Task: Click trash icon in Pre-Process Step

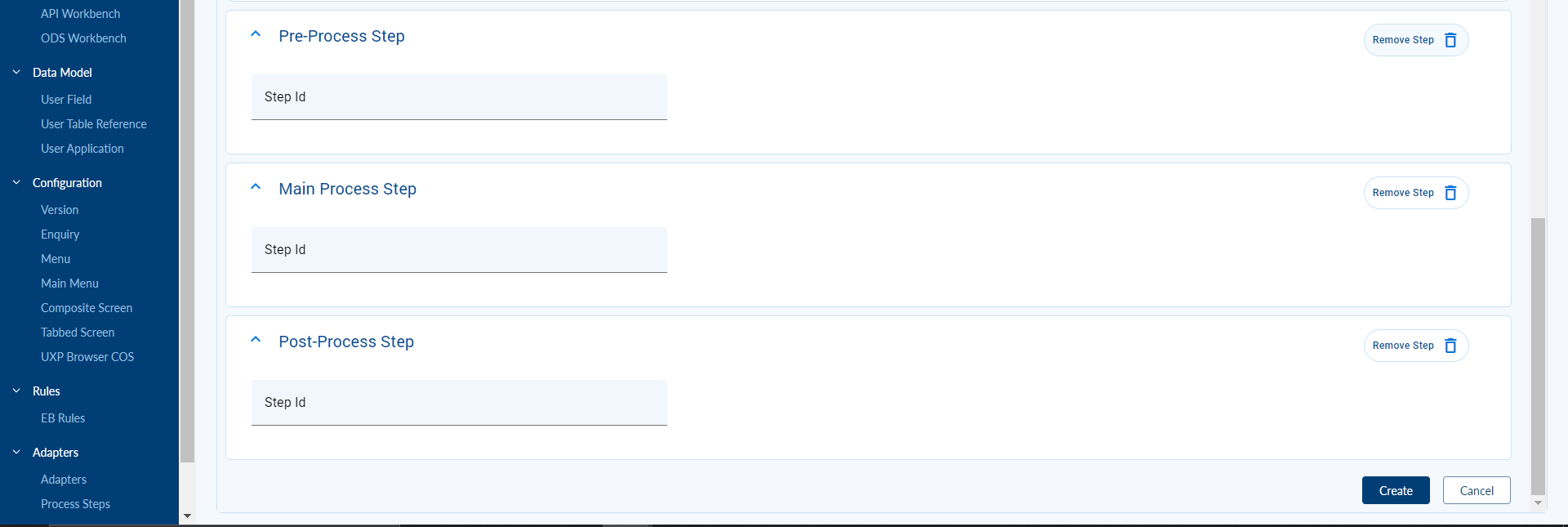Action: point(1450,40)
